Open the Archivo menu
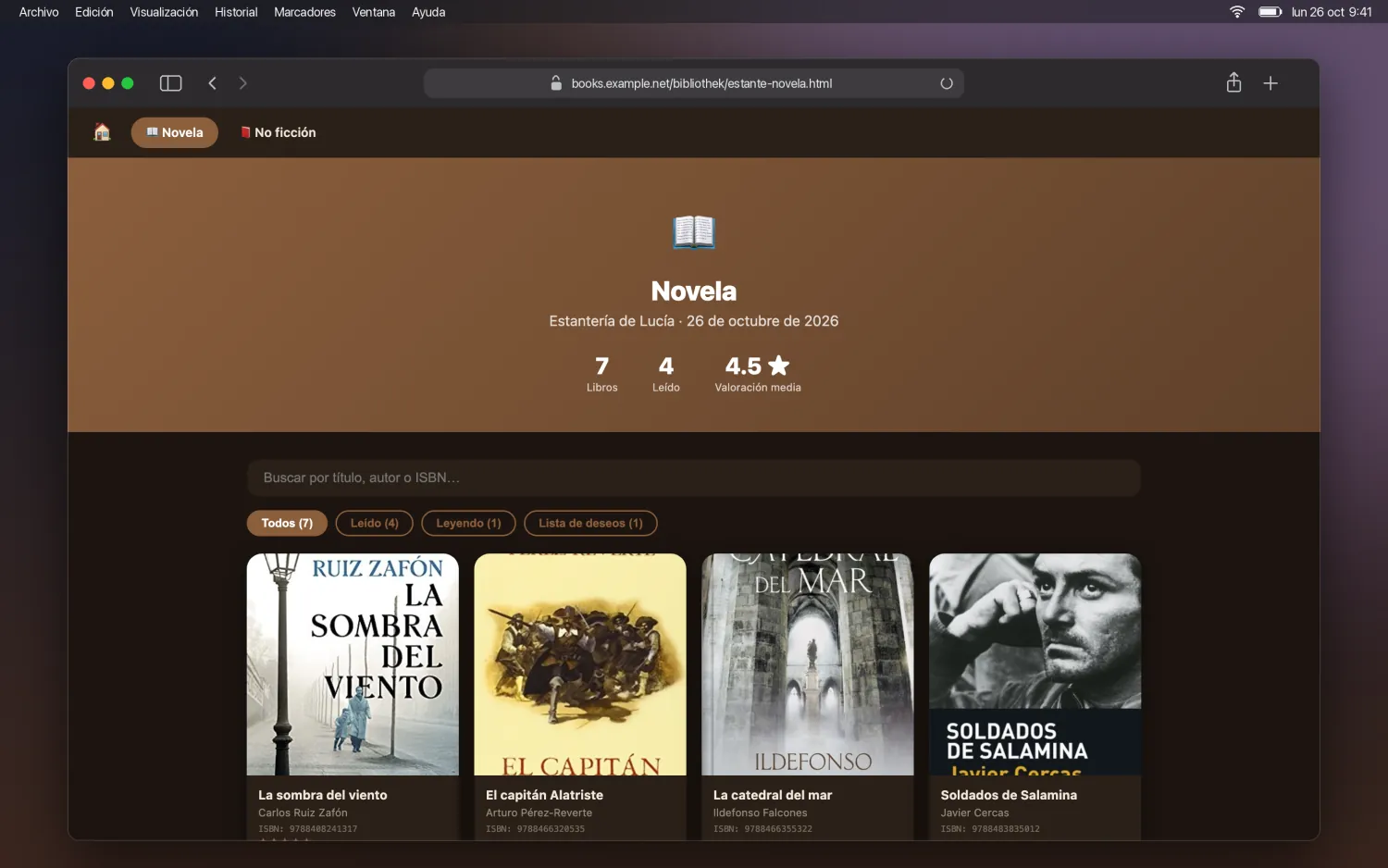The width and height of the screenshot is (1388, 868). (39, 12)
